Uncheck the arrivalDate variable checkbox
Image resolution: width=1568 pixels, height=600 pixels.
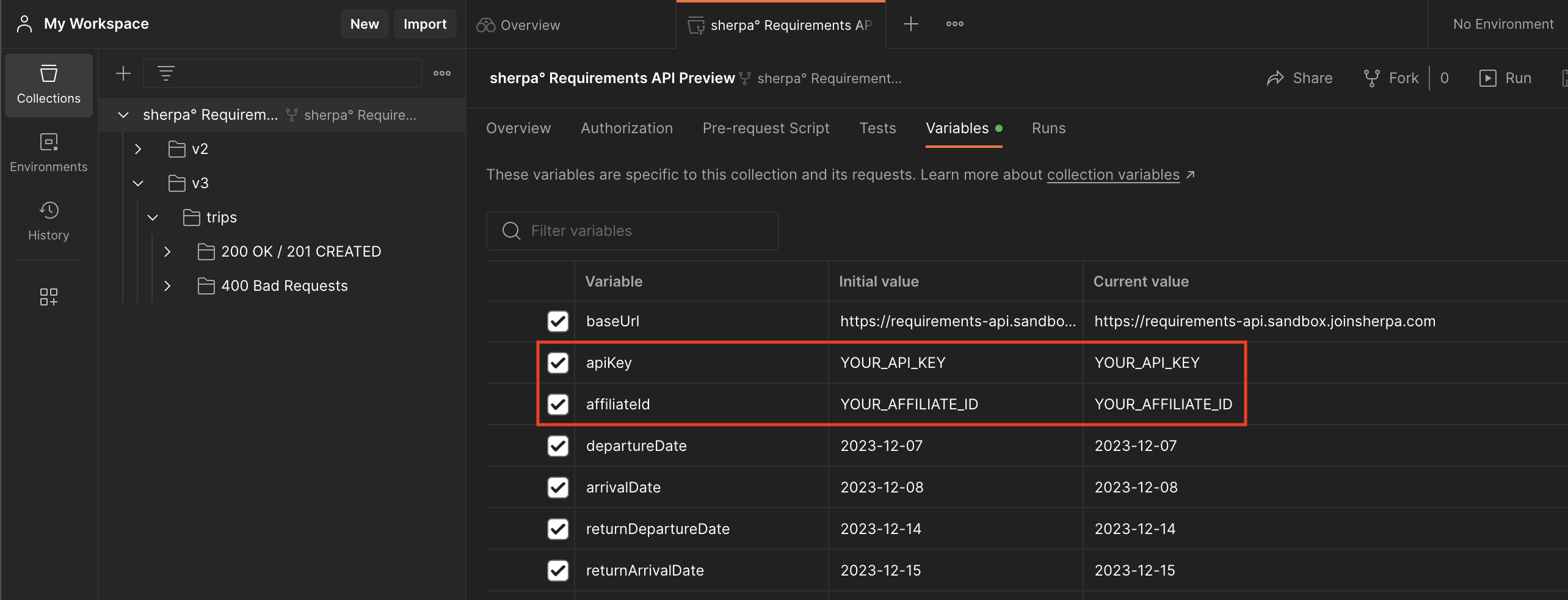(558, 488)
